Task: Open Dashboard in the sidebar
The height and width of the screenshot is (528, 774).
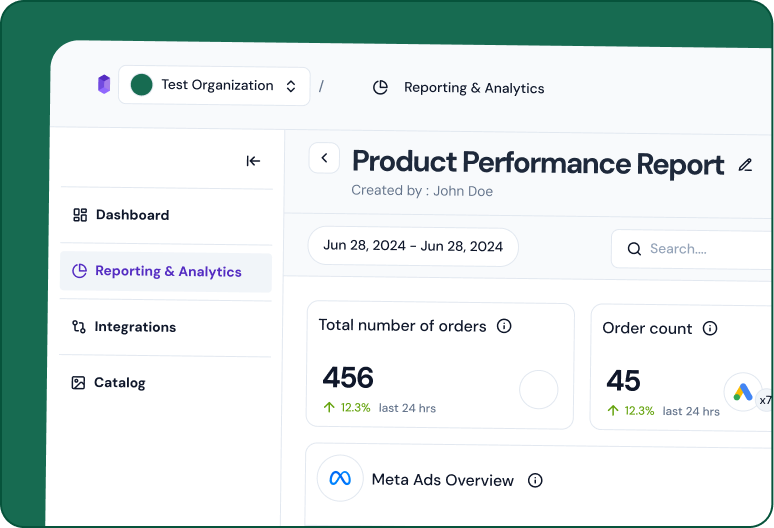Action: (x=166, y=215)
